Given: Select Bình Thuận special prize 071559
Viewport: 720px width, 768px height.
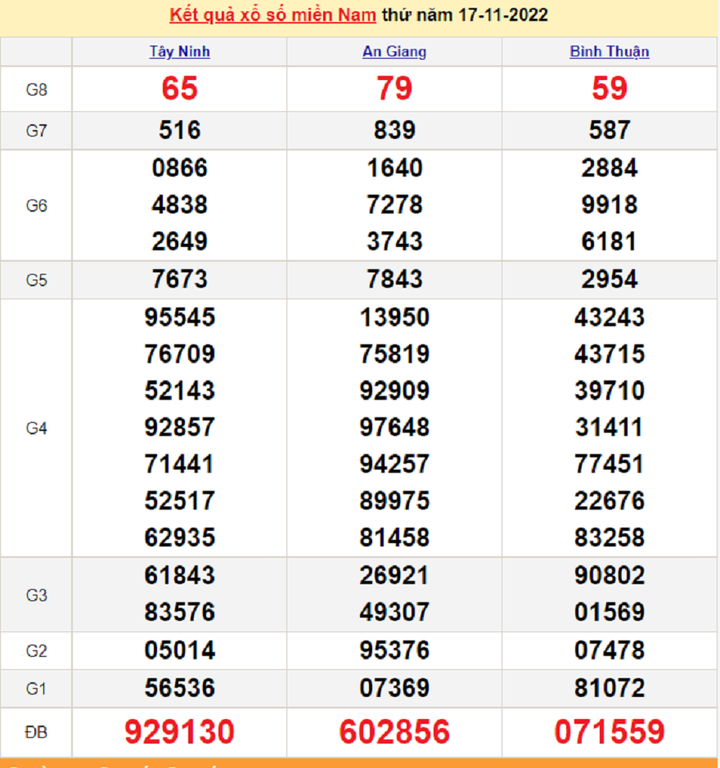Looking at the screenshot, I should 609,732.
